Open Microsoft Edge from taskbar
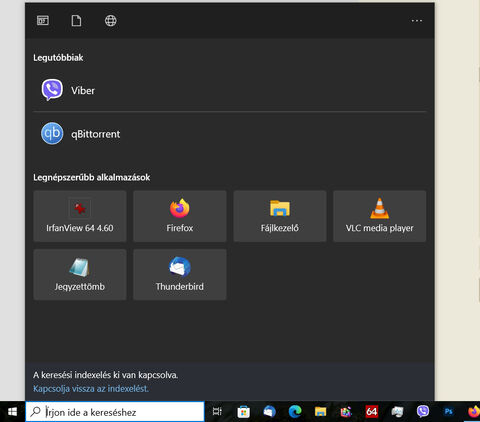 click(x=295, y=412)
